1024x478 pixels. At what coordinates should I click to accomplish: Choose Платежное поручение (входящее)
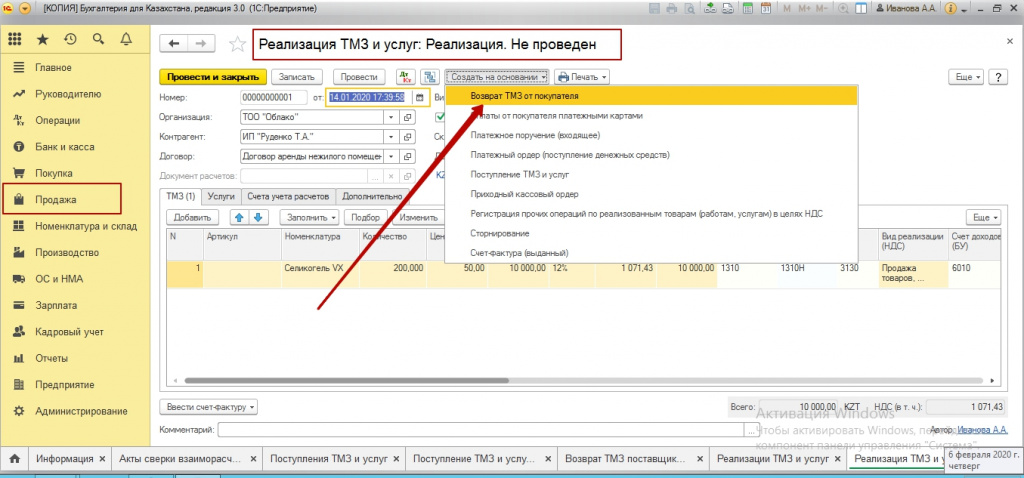coord(651,135)
